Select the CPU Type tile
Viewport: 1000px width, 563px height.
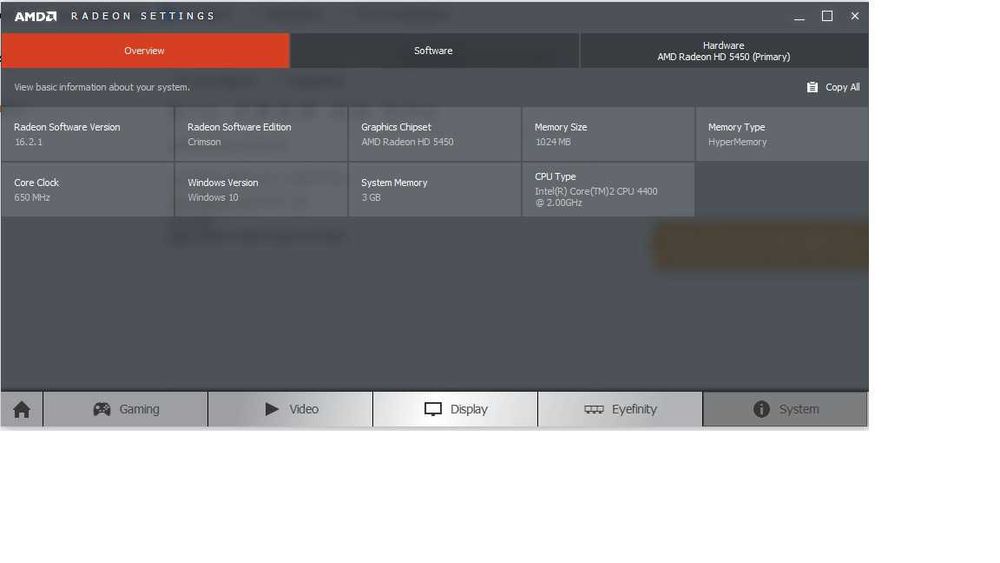(608, 189)
